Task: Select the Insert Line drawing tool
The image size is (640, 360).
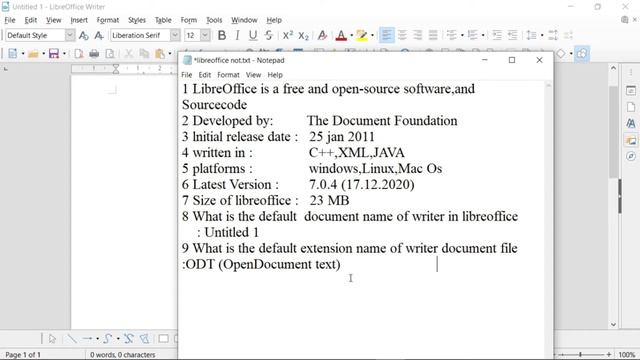Action: click(x=71, y=339)
